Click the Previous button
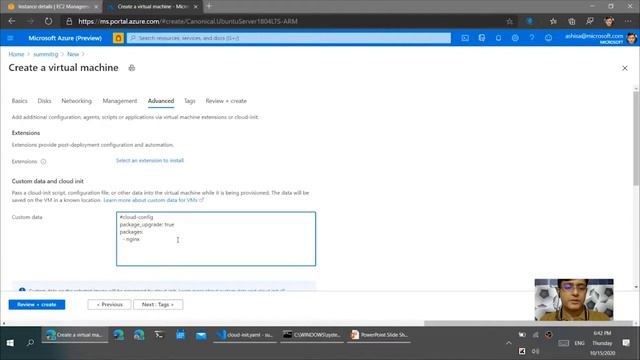 point(109,304)
